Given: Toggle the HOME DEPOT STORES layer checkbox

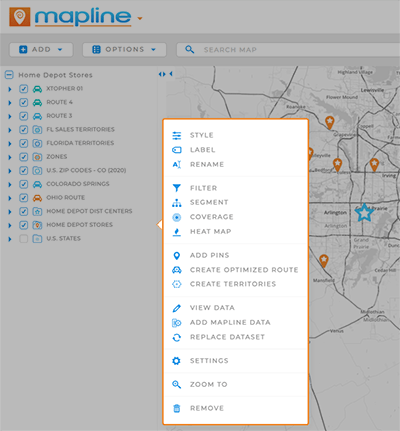Looking at the screenshot, I should tap(23, 225).
